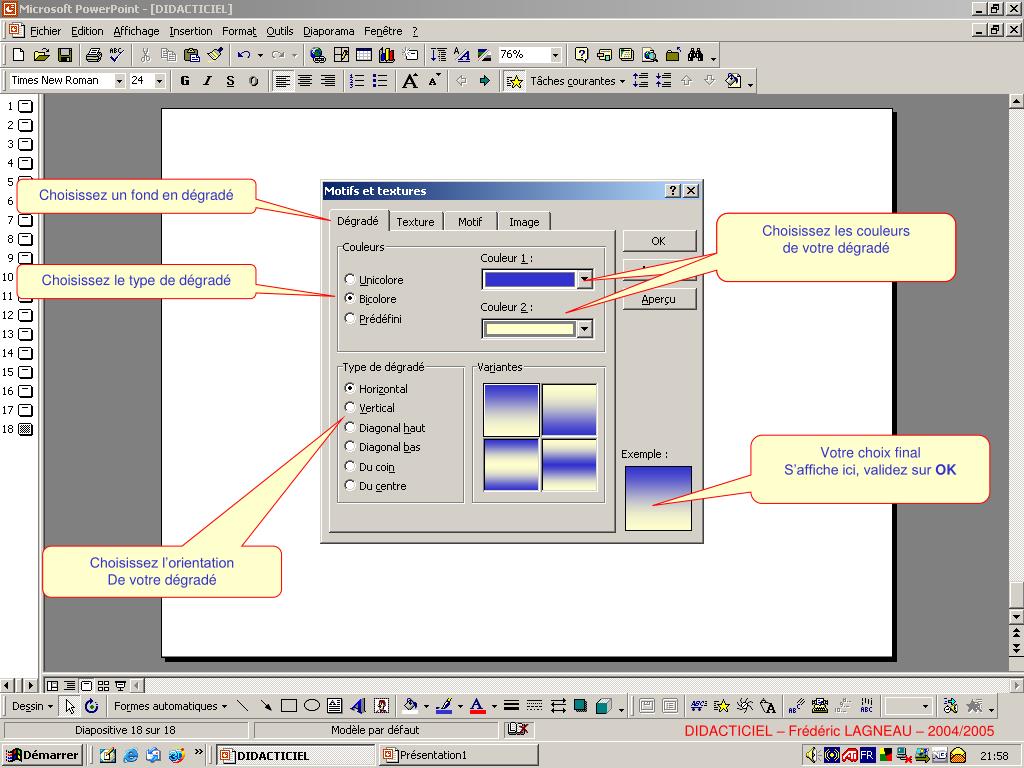The image size is (1024, 768).
Task: Center align the text
Action: [305, 81]
